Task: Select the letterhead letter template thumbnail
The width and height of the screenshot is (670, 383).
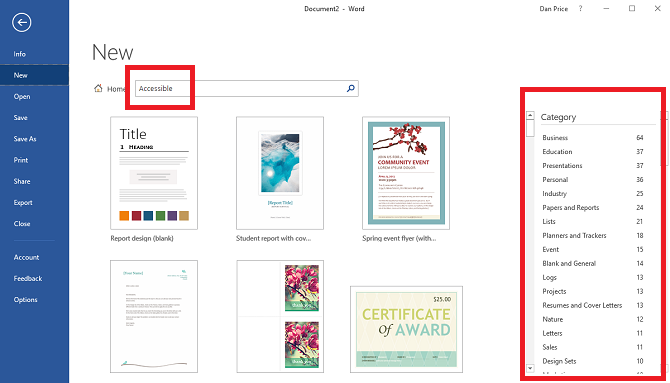Action: coord(154,316)
